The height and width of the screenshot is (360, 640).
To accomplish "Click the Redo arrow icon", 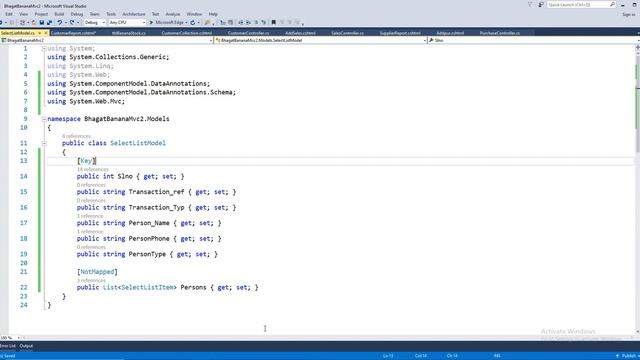I will 72,22.
